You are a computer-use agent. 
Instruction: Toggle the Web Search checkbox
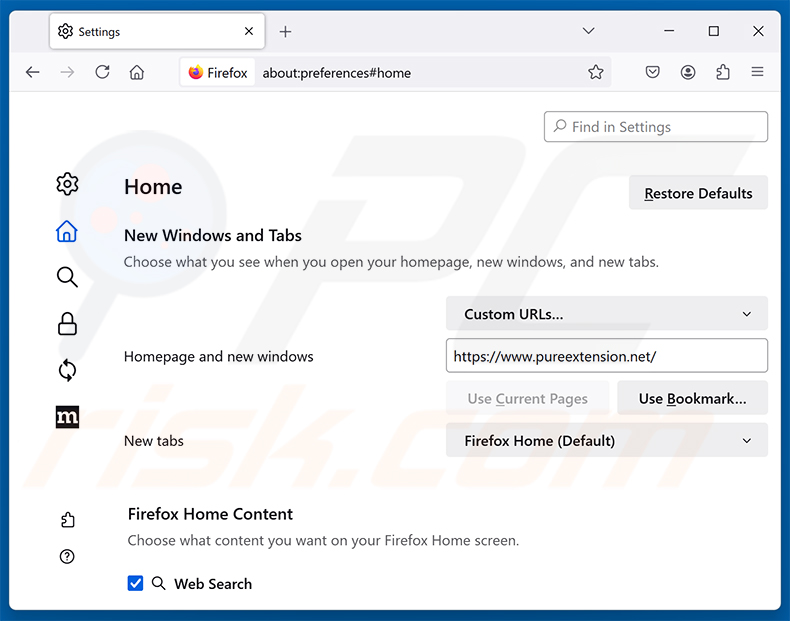[x=136, y=583]
